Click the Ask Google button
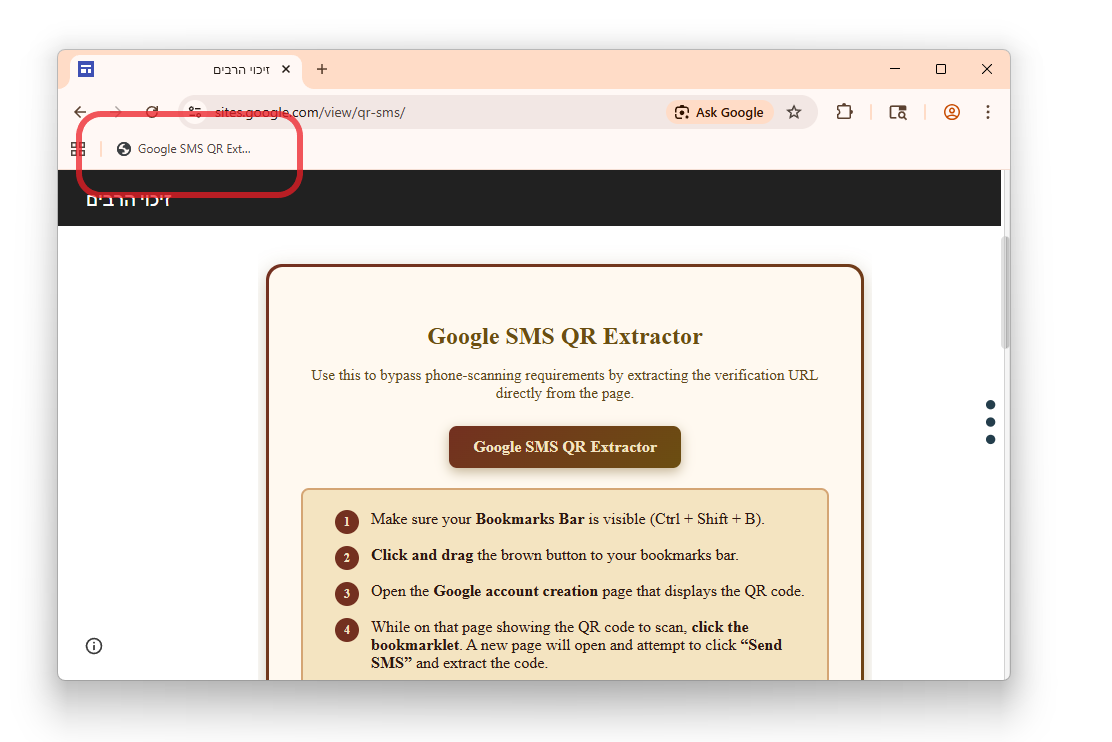The height and width of the screenshot is (742, 1112). pos(720,112)
